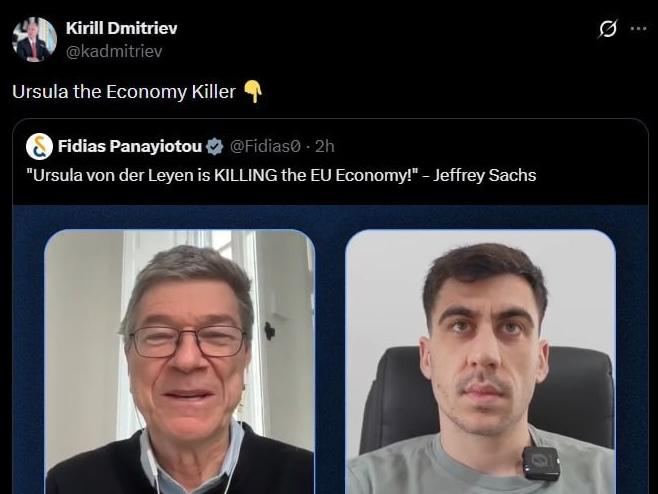Click Fidias Panayiotou's round profile logo
The height and width of the screenshot is (494, 658).
pos(39,146)
